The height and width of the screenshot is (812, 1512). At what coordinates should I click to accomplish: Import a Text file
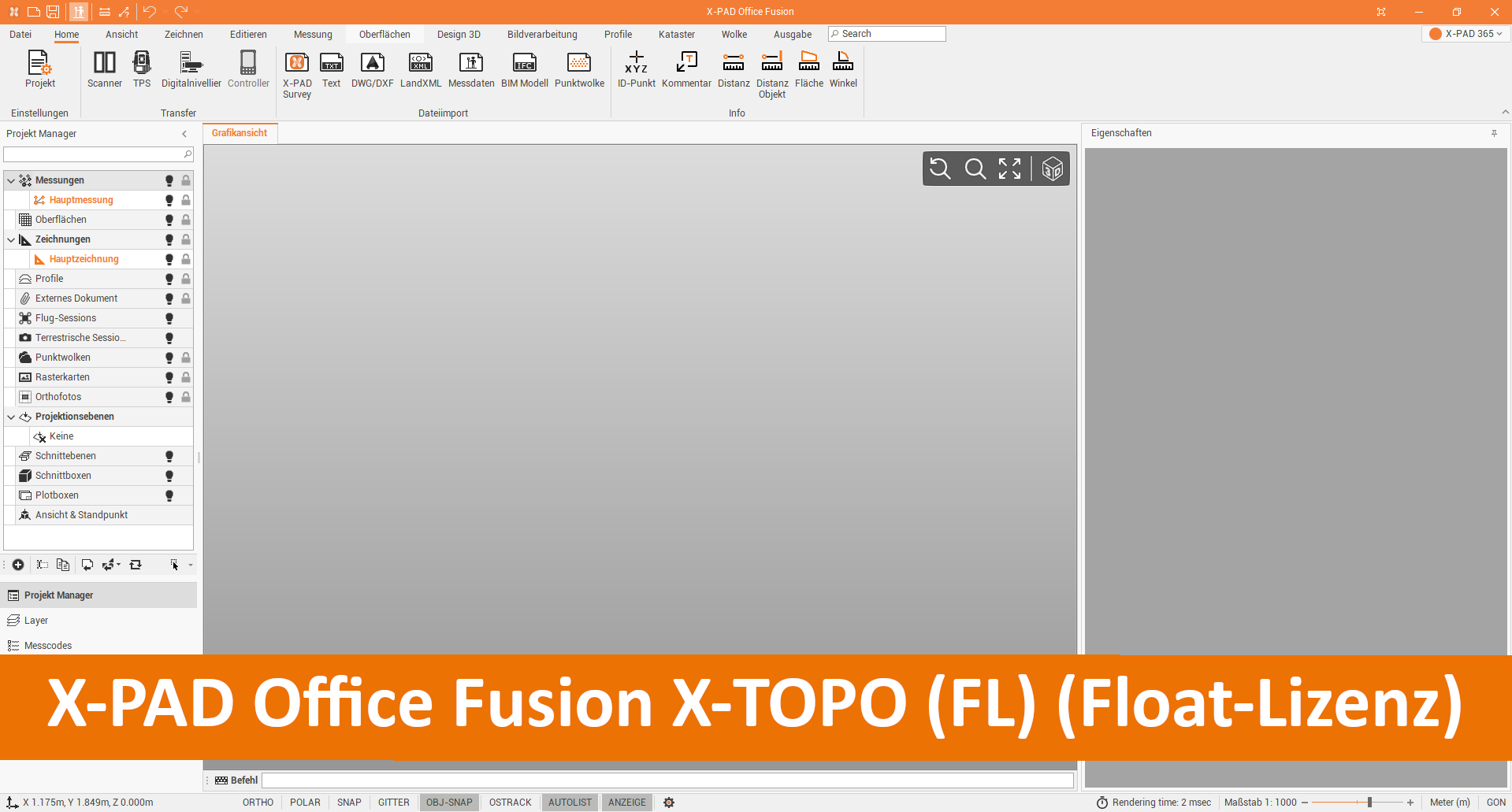coord(332,69)
